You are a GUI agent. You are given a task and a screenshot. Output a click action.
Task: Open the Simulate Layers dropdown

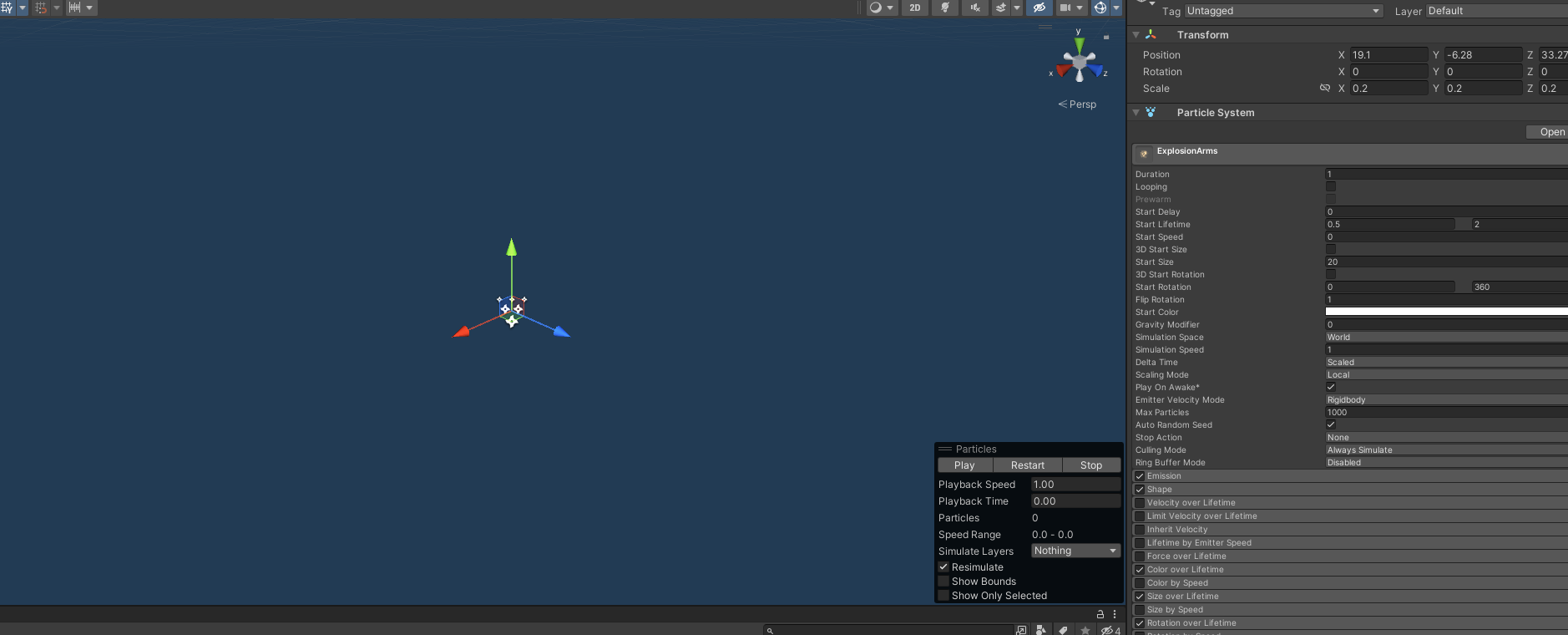(1075, 551)
